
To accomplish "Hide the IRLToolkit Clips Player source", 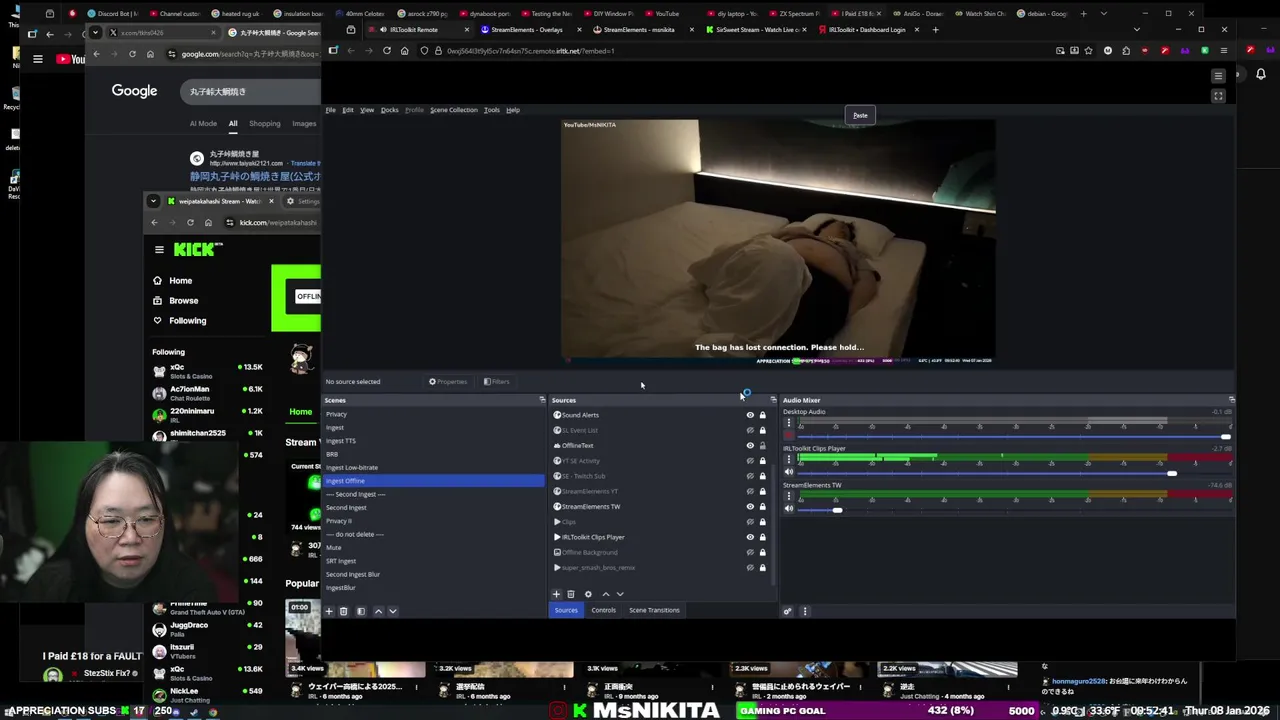I will [750, 537].
